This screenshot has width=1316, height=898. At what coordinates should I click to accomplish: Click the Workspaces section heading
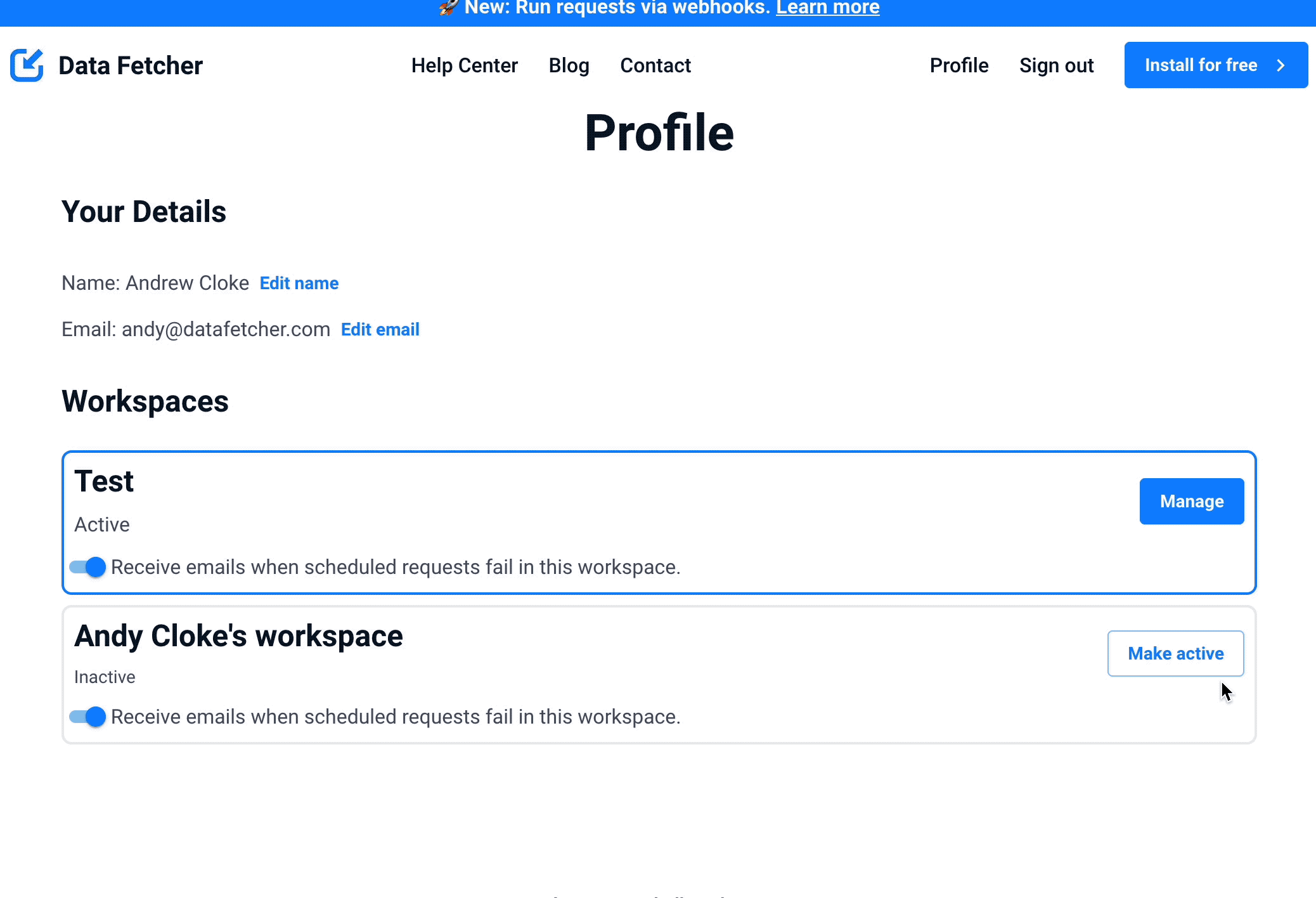[x=145, y=401]
